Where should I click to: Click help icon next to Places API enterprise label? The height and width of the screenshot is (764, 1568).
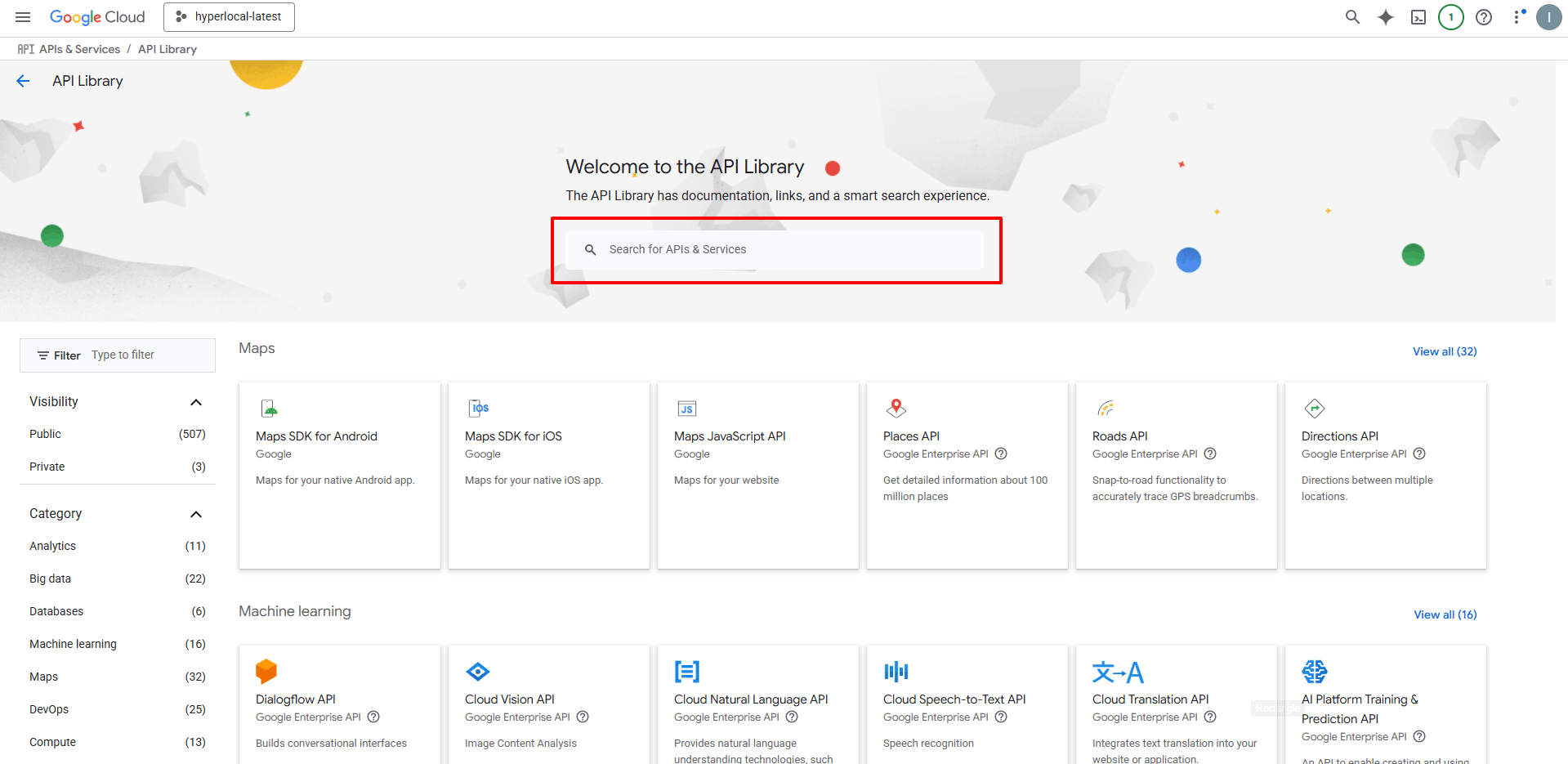tap(1001, 453)
